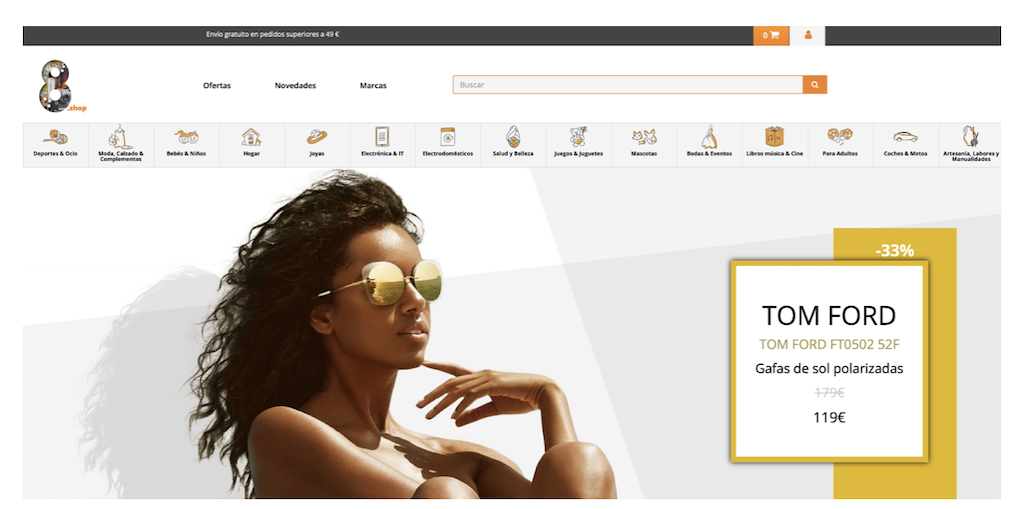1024x509 pixels.
Task: Click the free shipping notice text
Action: 272,35
